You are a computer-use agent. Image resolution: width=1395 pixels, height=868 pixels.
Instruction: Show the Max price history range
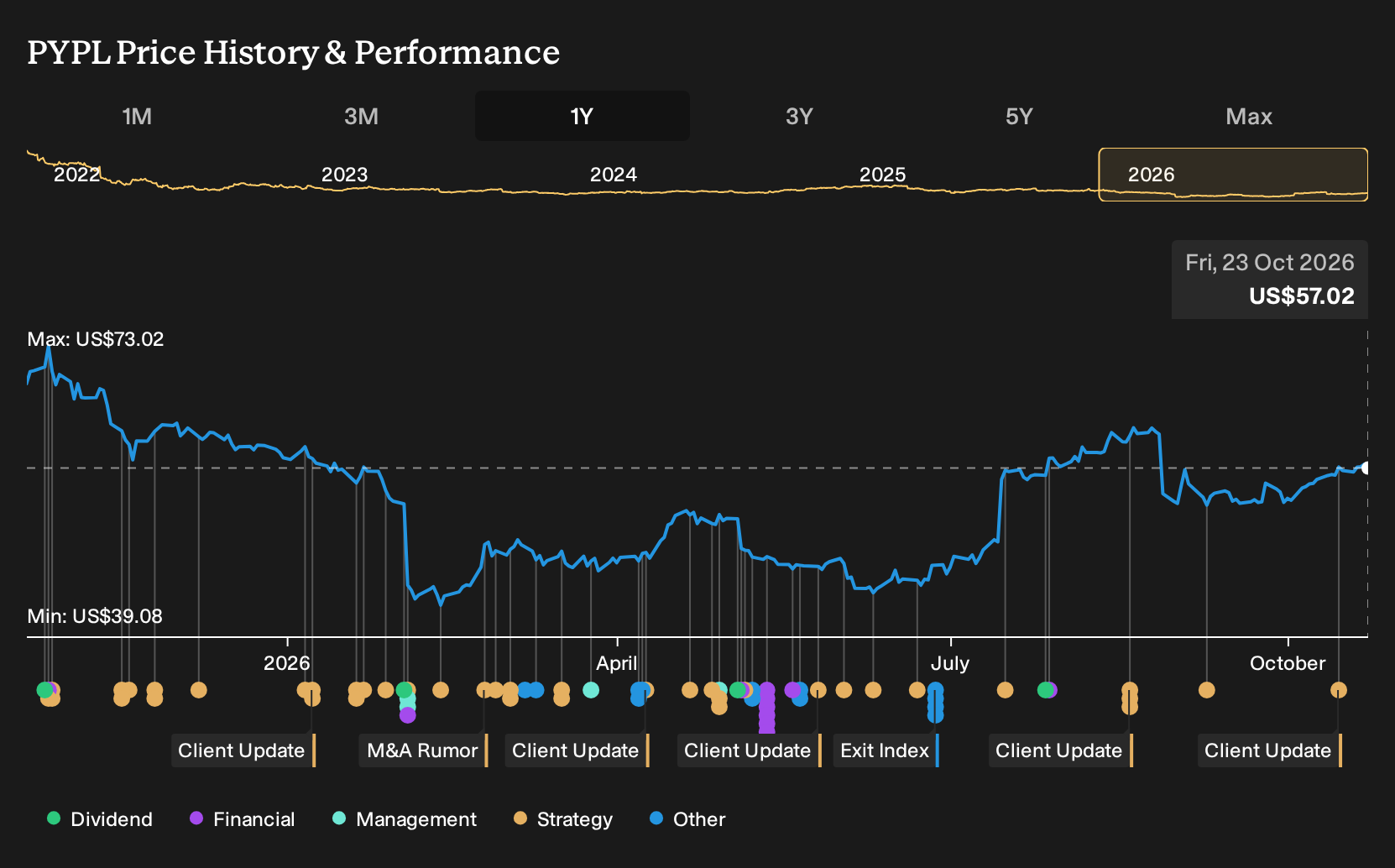[x=1249, y=116]
